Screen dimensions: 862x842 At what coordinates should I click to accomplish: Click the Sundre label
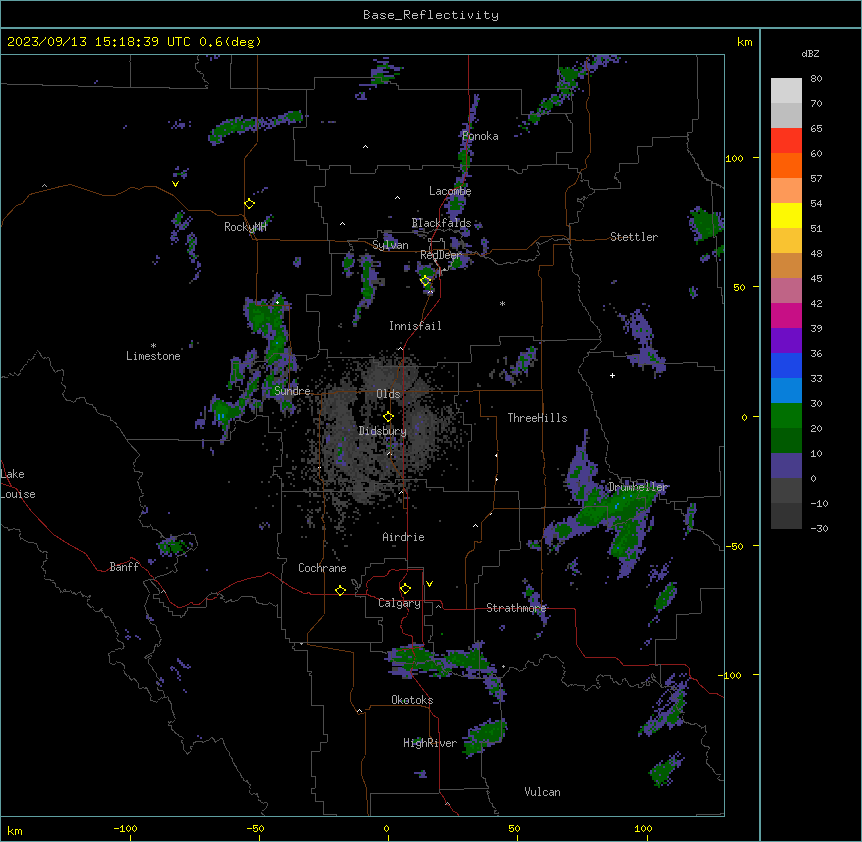tap(292, 391)
